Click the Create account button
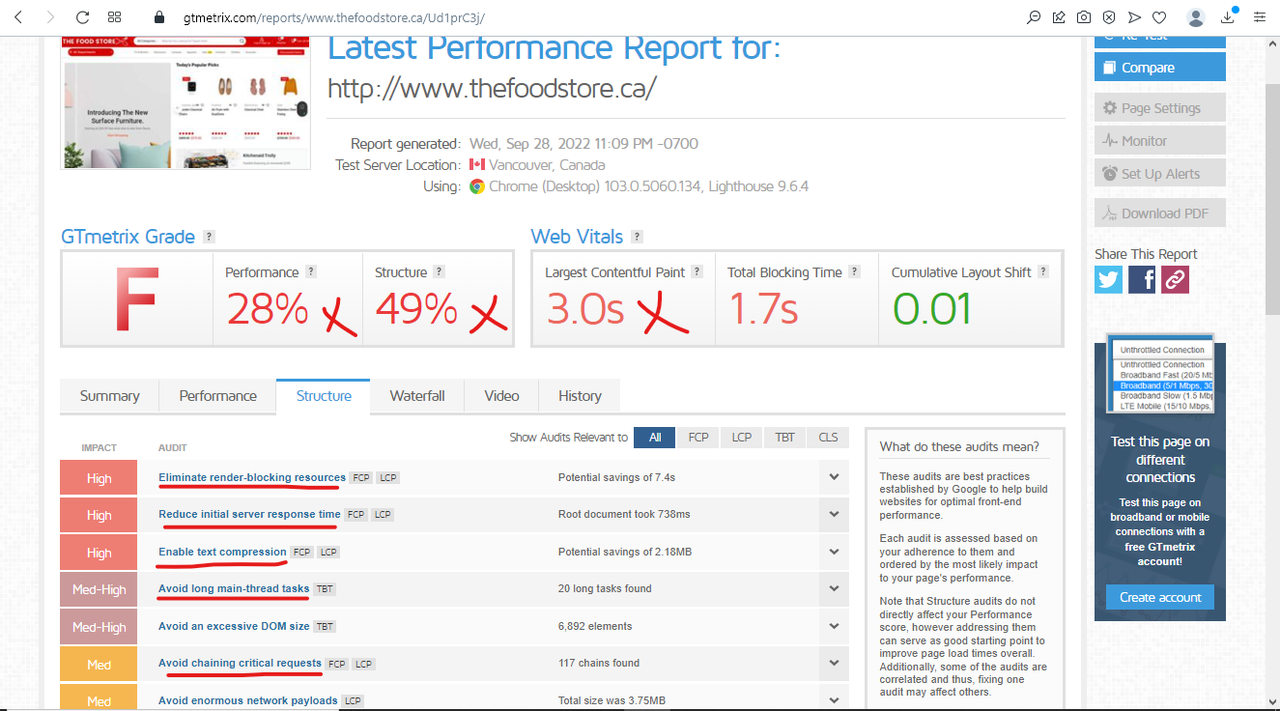 pyautogui.click(x=1160, y=597)
